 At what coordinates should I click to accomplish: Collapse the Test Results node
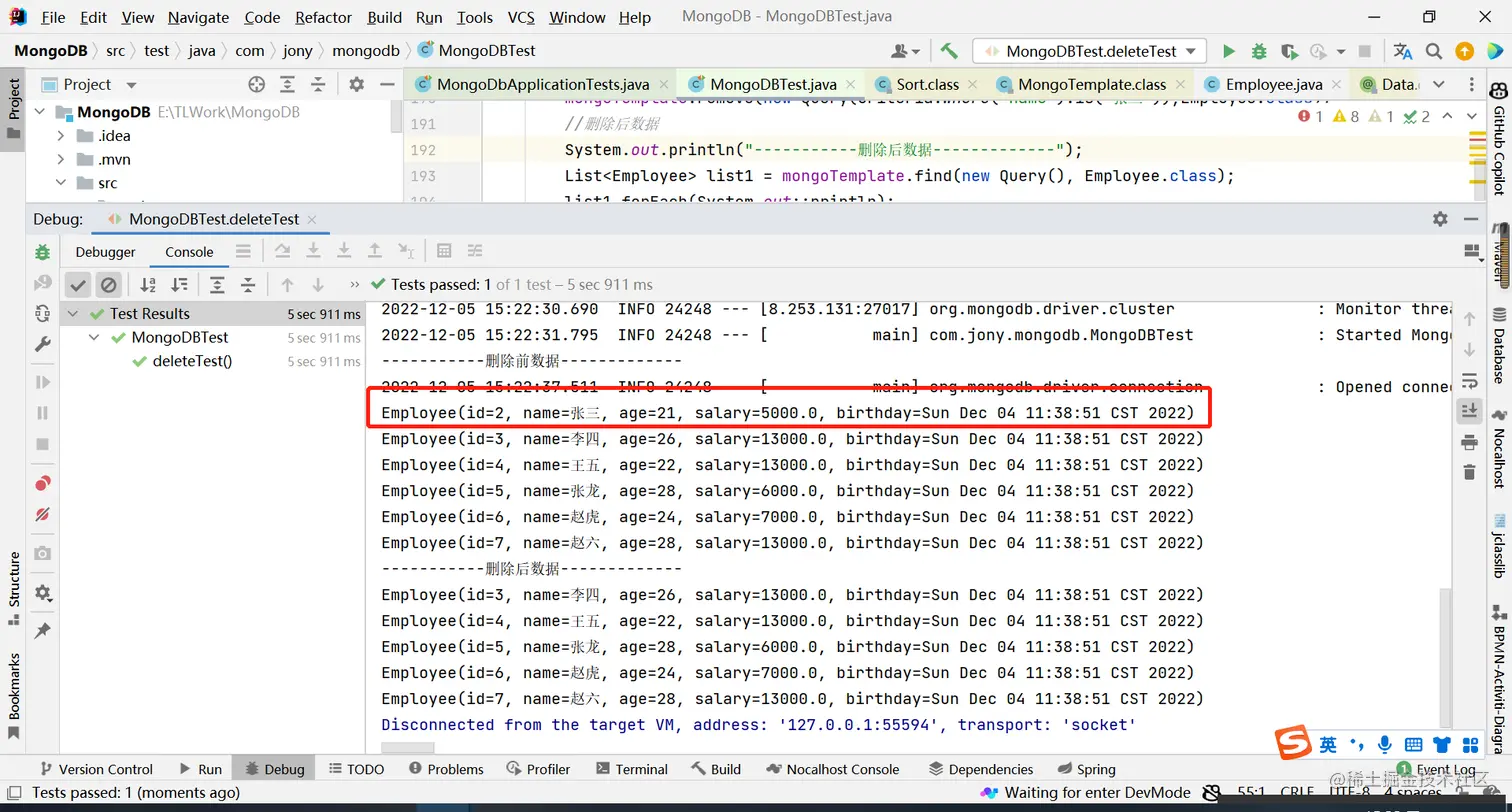click(x=73, y=313)
